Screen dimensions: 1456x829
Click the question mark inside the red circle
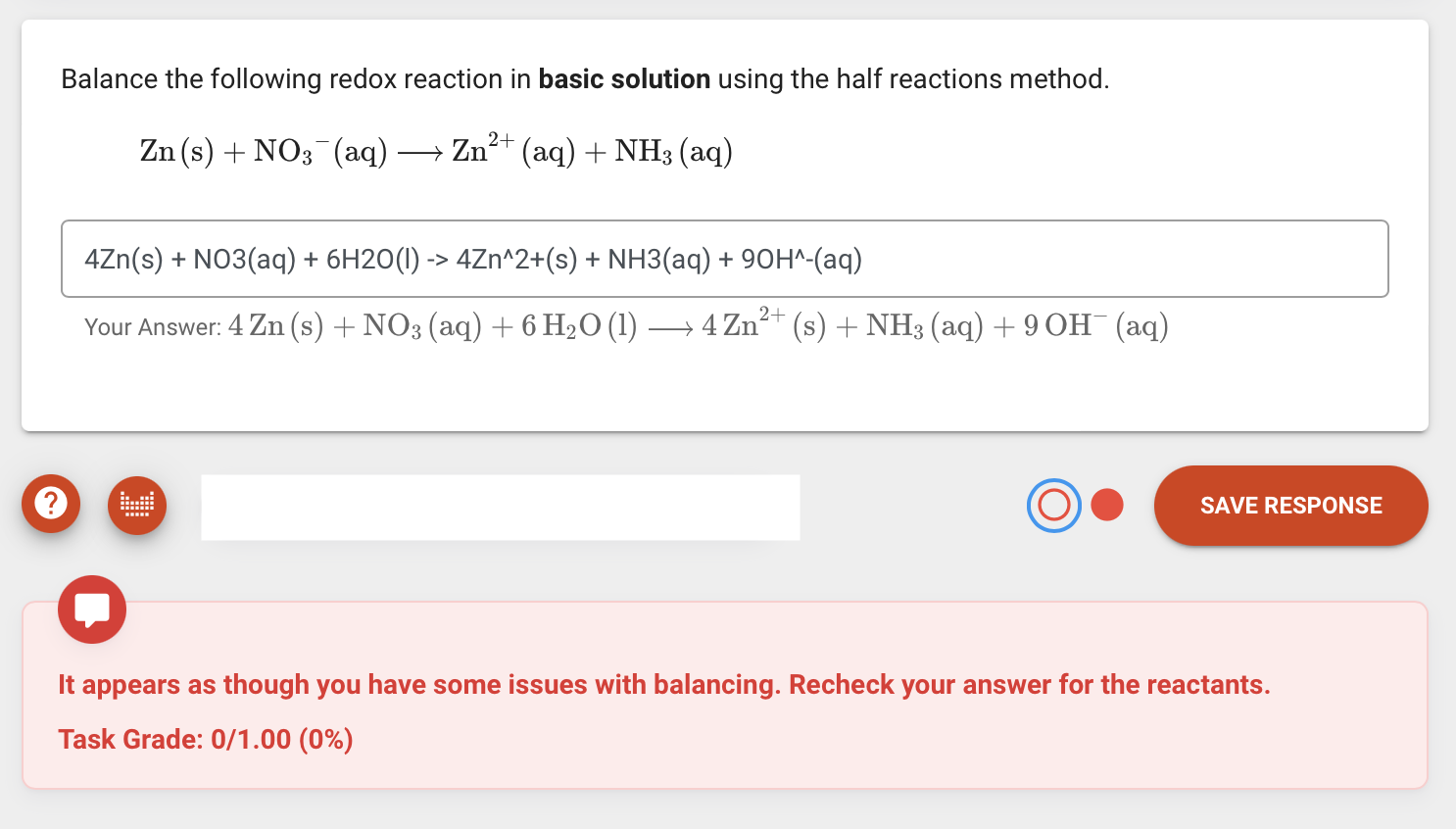(50, 504)
